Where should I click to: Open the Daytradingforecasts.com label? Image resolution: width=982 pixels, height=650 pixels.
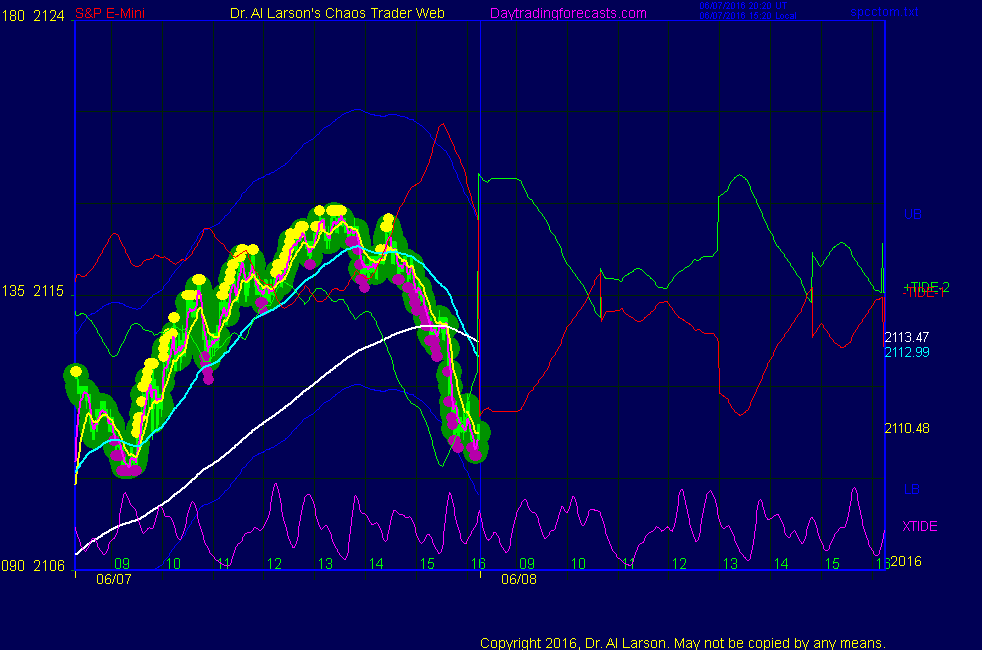(568, 13)
